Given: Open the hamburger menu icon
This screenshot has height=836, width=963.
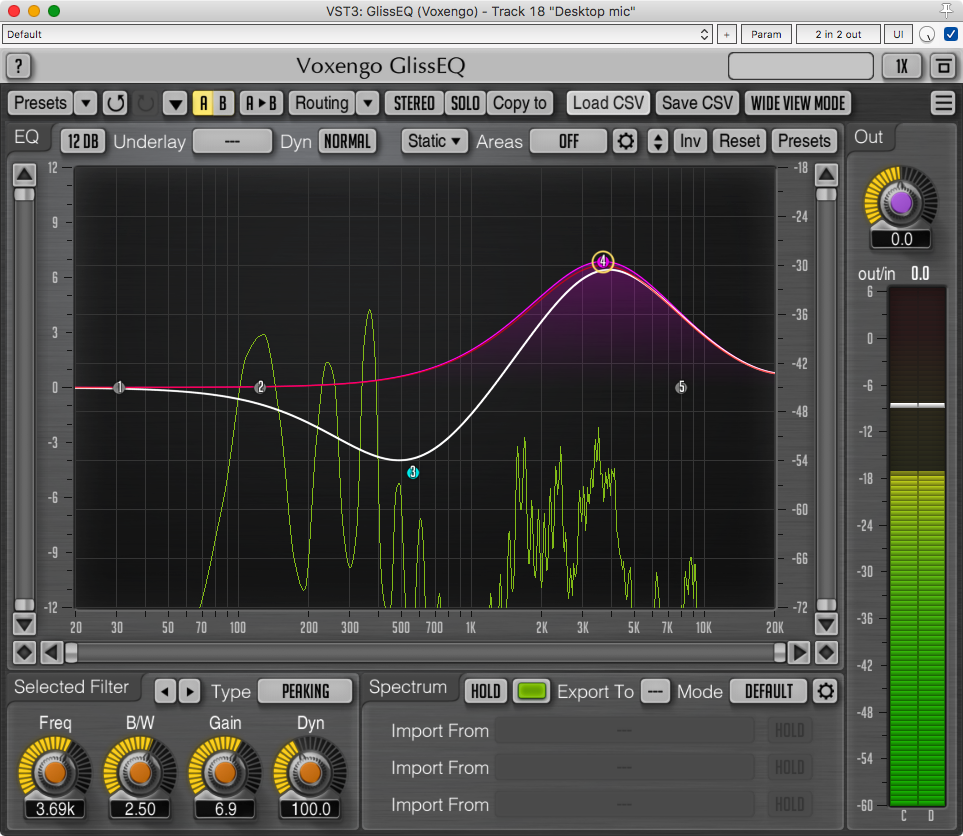Looking at the screenshot, I should [943, 103].
